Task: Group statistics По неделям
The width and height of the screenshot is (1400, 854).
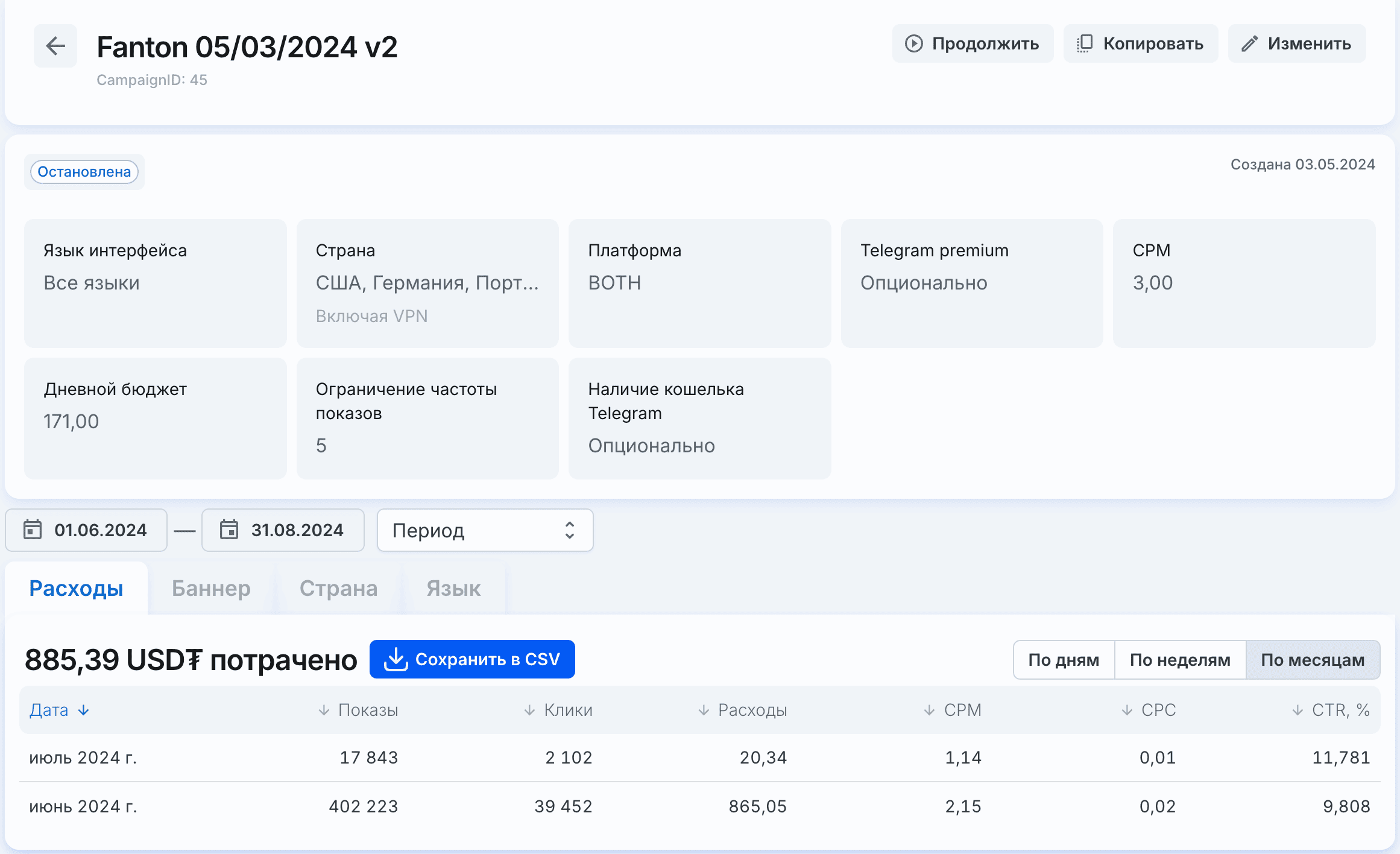Action: (1180, 660)
